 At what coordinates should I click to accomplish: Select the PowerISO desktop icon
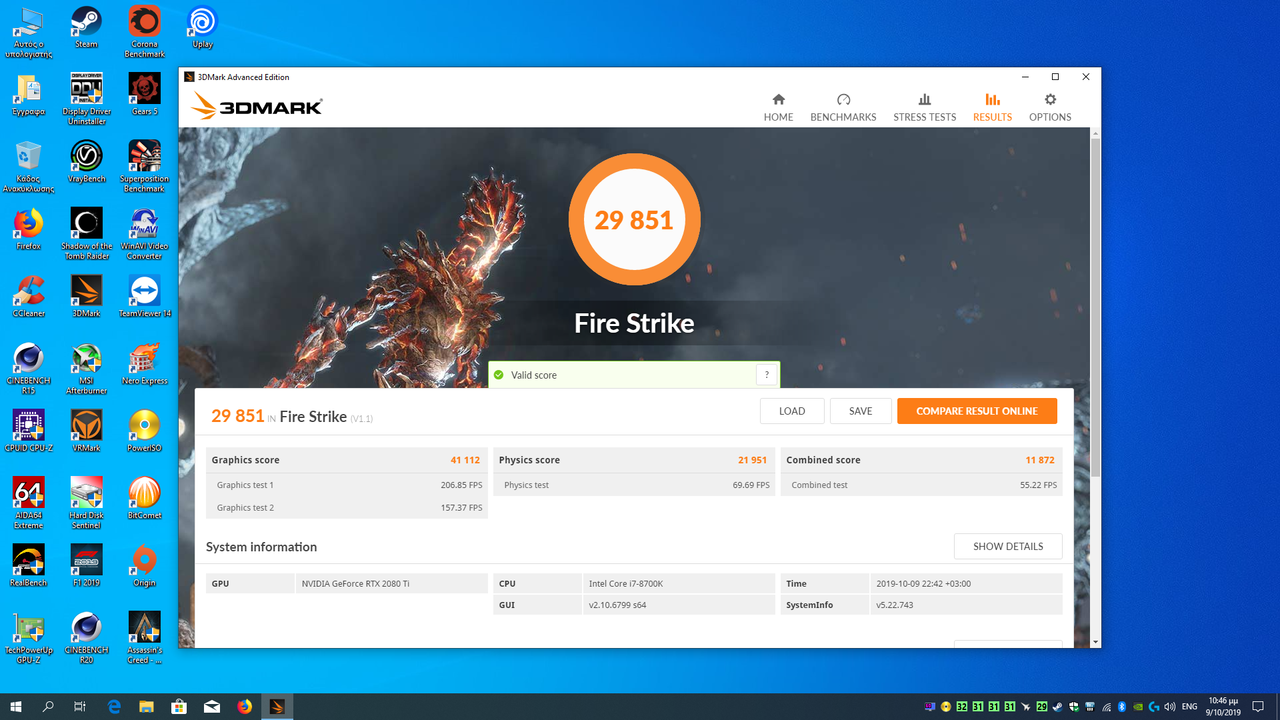(x=144, y=429)
